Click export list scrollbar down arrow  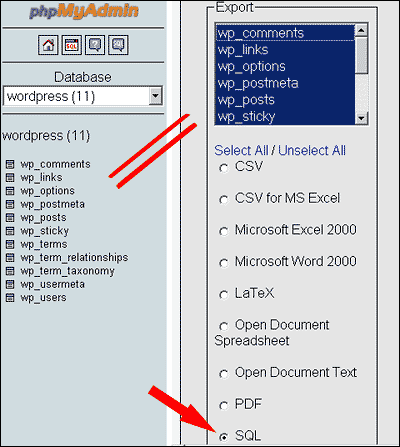click(x=361, y=118)
